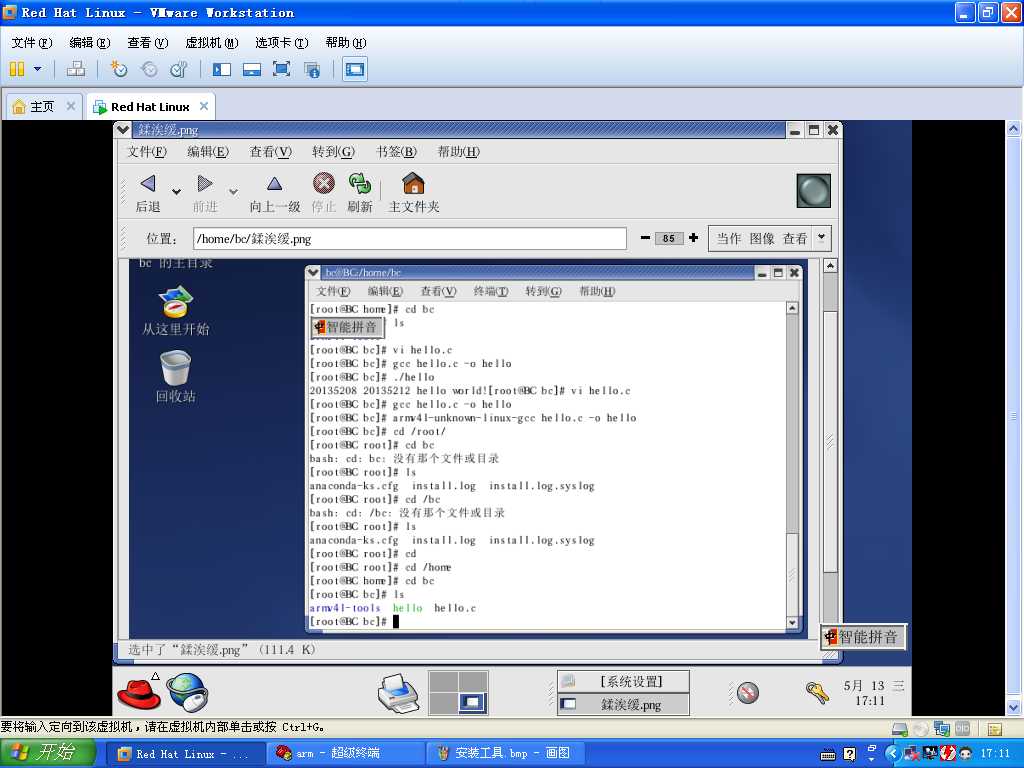1024x768 pixels.
Task: Toggle the thumbnail bar icon in VMware toolbar
Action: pos(251,69)
